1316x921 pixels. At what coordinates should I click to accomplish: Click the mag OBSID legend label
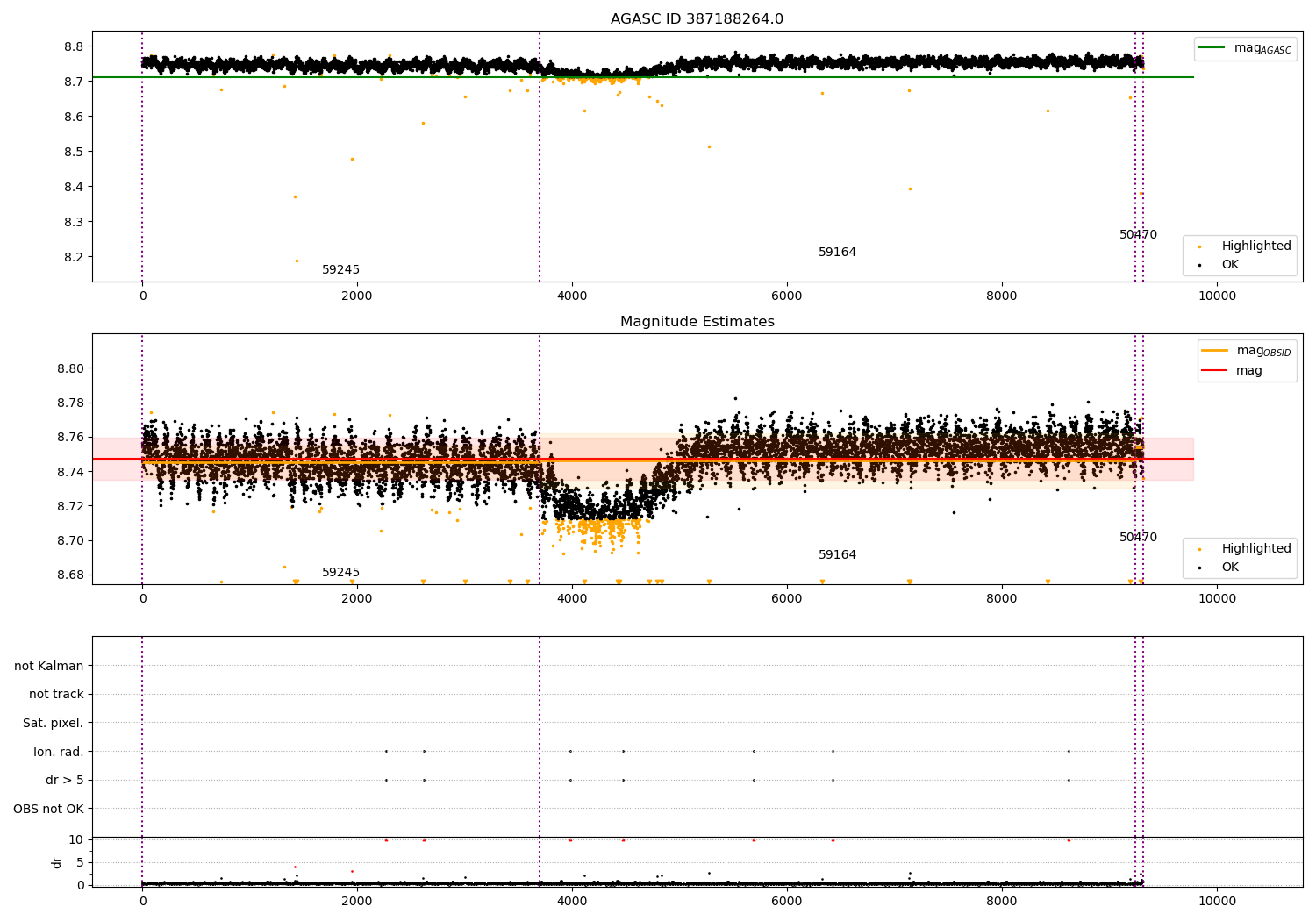(x=1263, y=351)
